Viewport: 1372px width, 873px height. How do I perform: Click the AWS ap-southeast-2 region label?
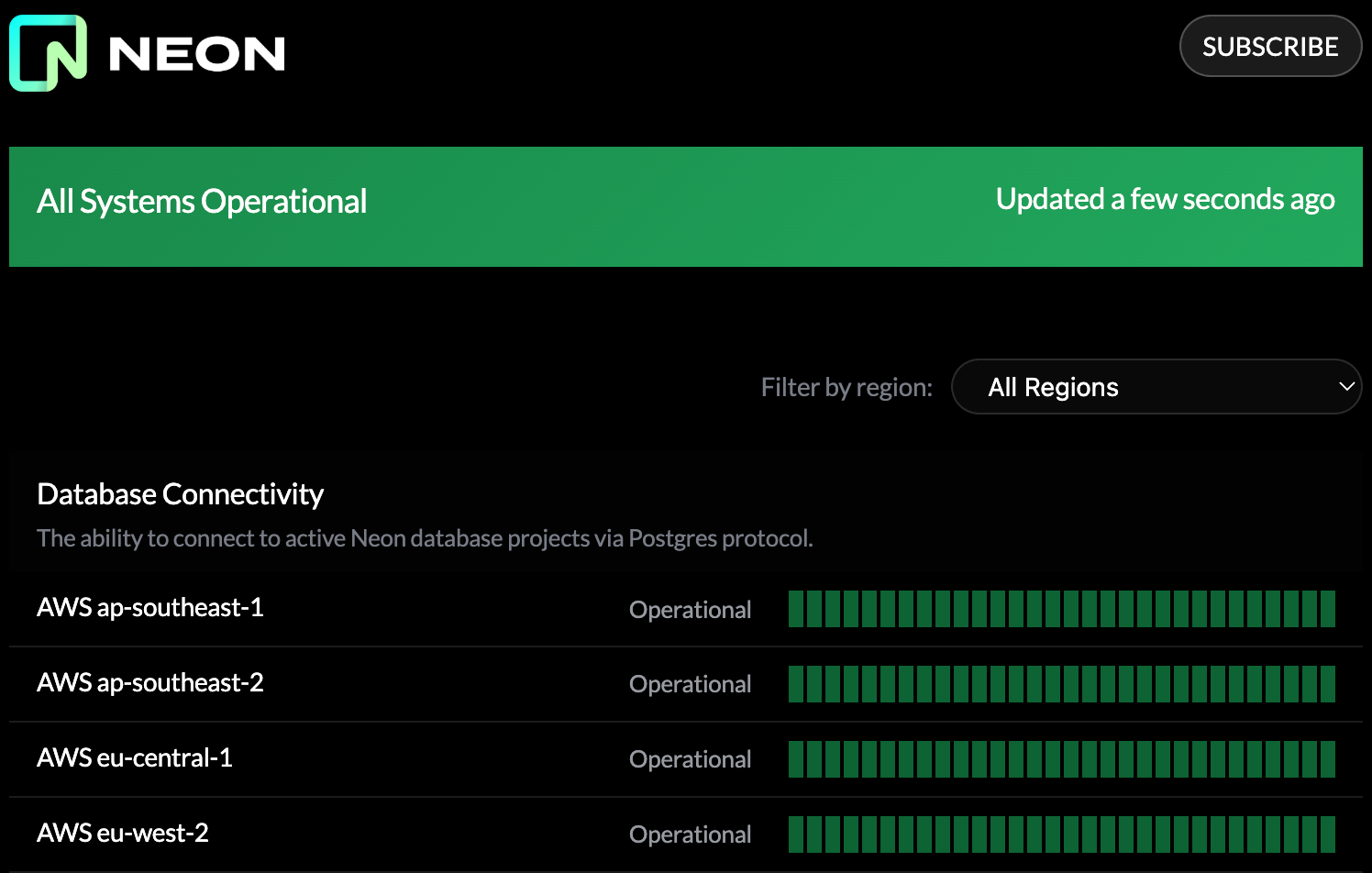149,683
